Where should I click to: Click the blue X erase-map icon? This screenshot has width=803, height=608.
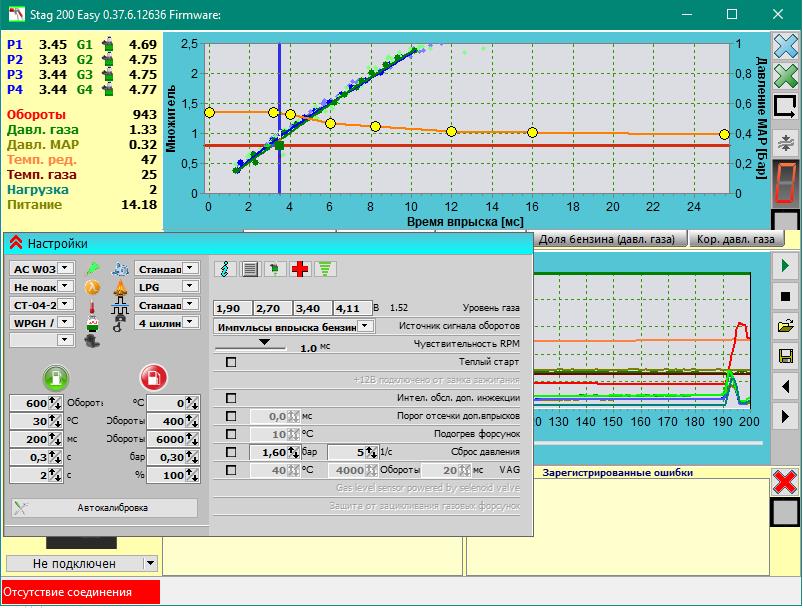pos(786,47)
